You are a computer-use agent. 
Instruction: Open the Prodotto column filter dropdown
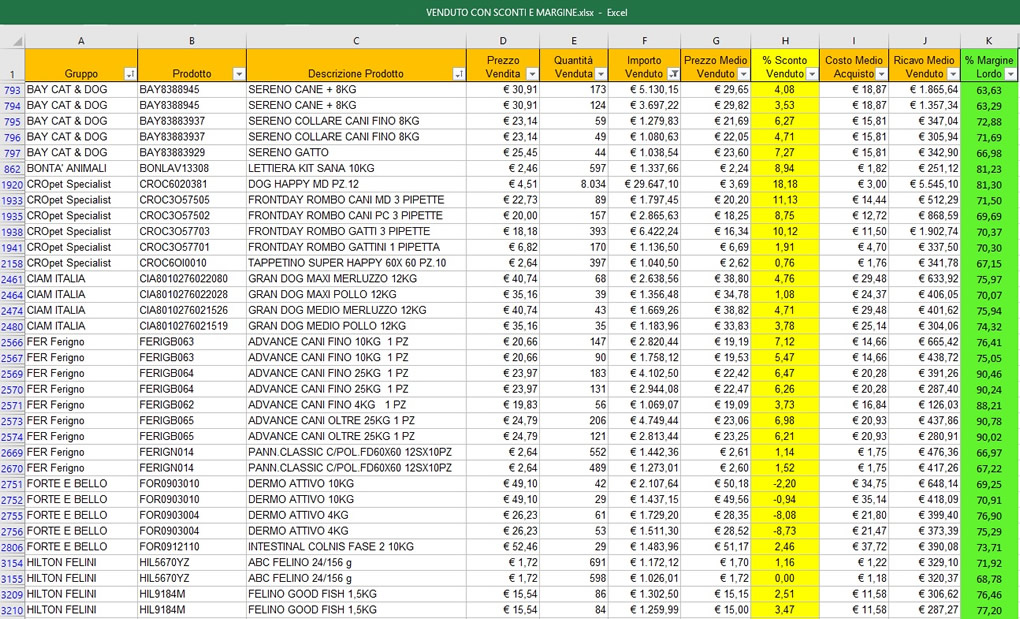tap(239, 74)
